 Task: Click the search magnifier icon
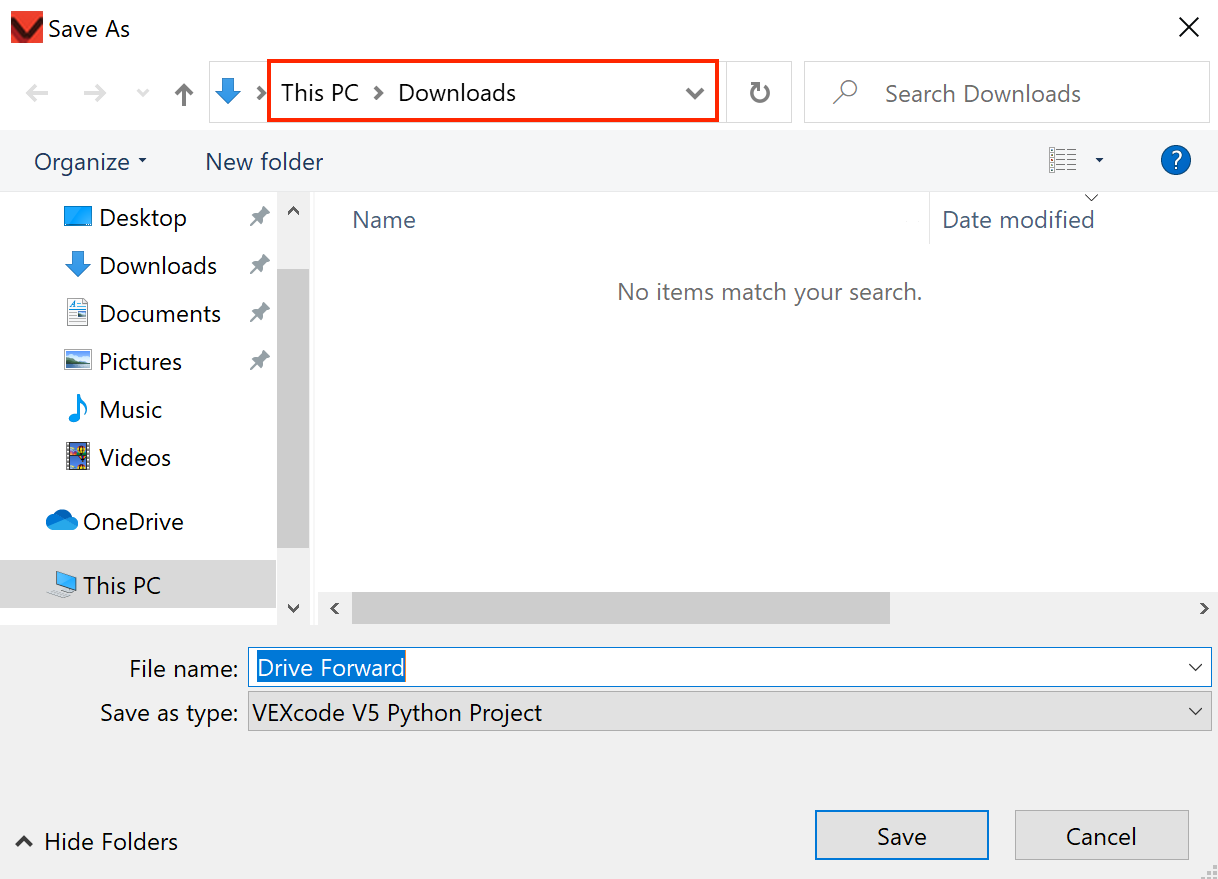[x=846, y=92]
